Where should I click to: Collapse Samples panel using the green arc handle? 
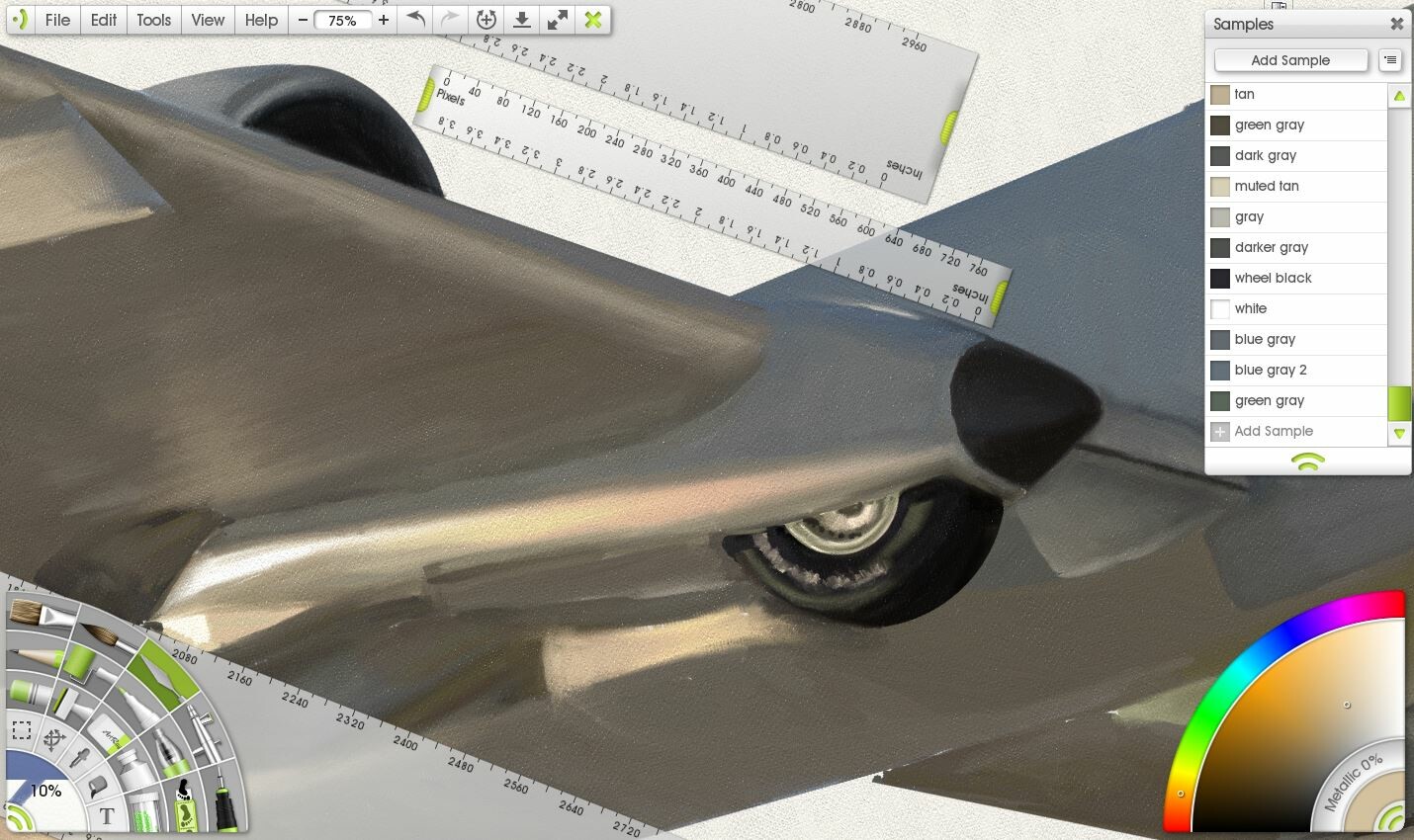(1307, 462)
